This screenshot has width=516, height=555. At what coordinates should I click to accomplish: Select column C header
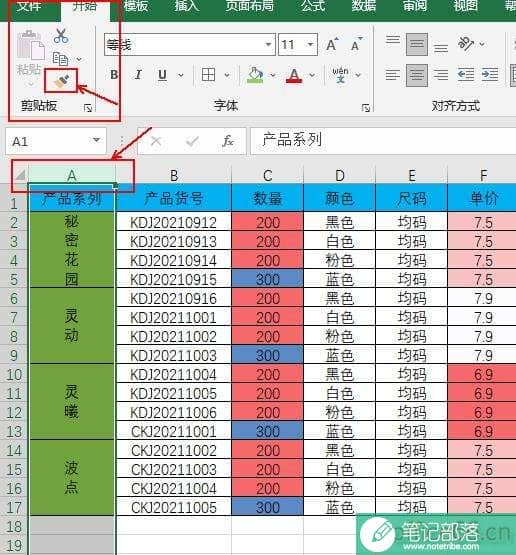[268, 176]
